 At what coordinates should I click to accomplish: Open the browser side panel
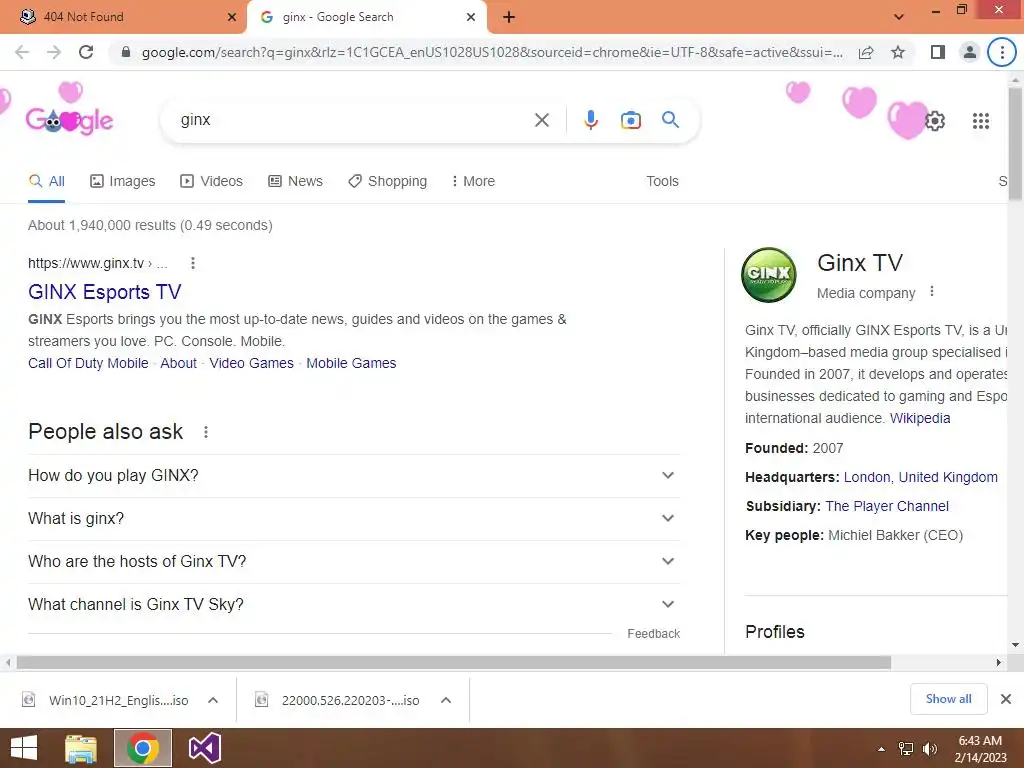[938, 52]
